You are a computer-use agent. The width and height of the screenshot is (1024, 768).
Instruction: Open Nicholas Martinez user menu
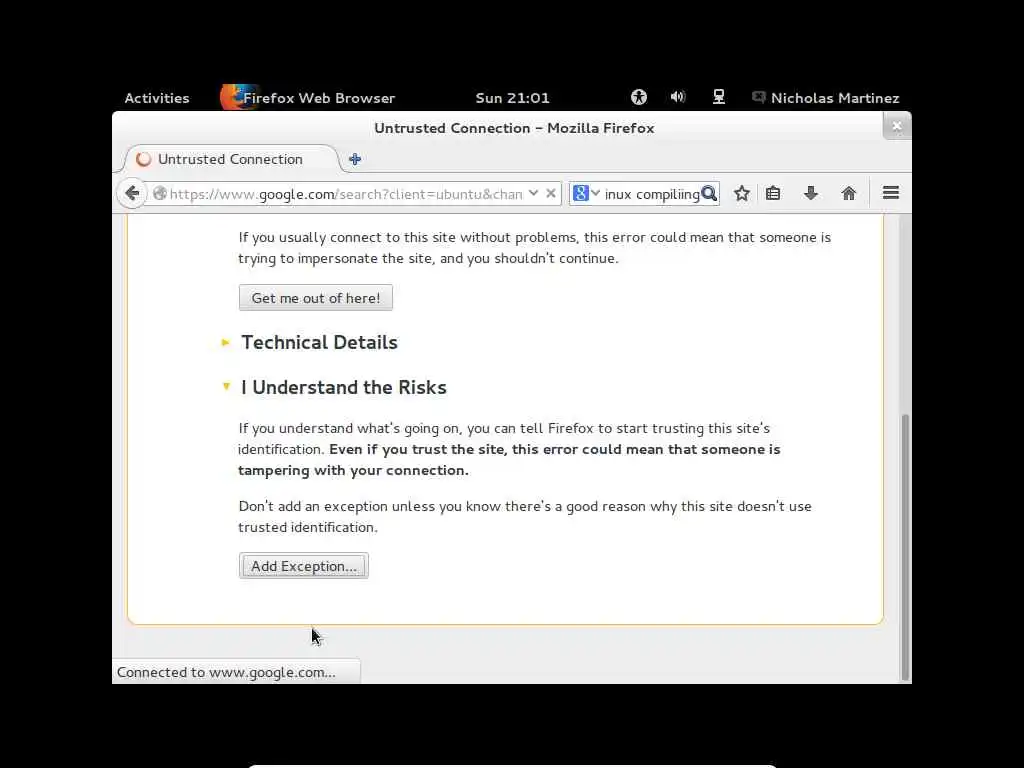826,98
